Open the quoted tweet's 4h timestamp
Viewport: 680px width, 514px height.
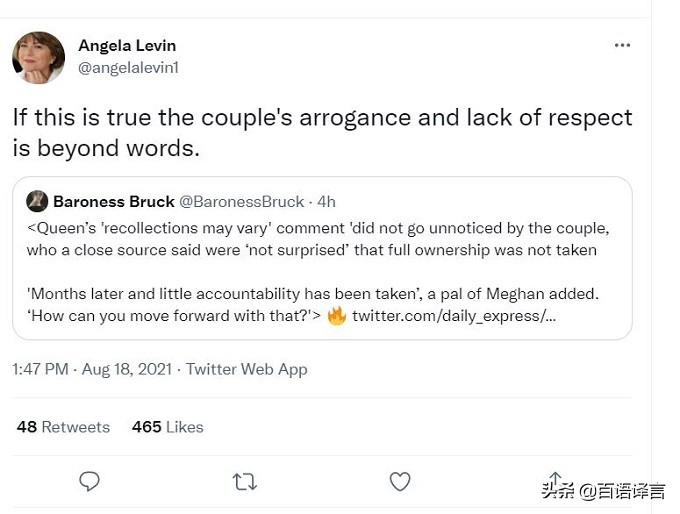coord(326,201)
